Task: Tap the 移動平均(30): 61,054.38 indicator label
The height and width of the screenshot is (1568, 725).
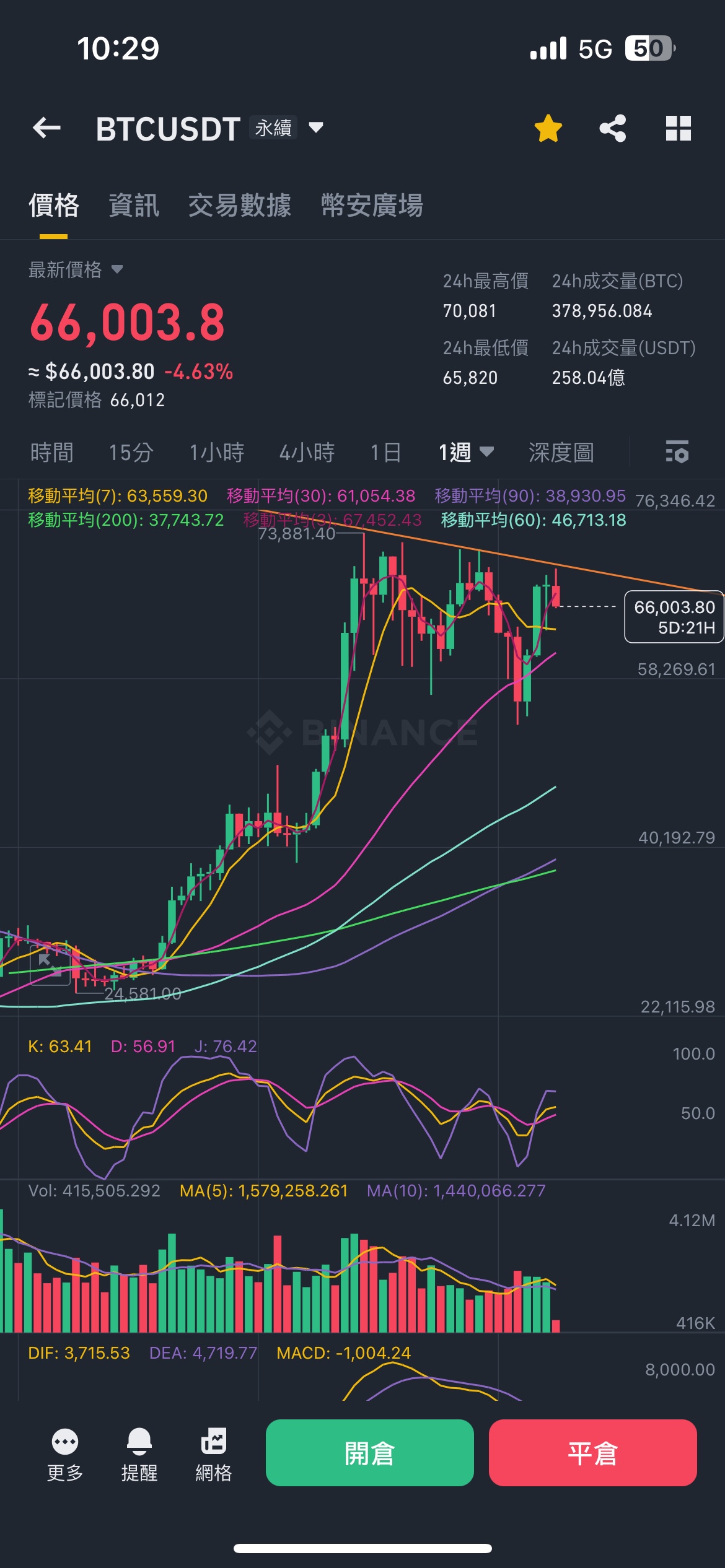Action: (x=321, y=496)
